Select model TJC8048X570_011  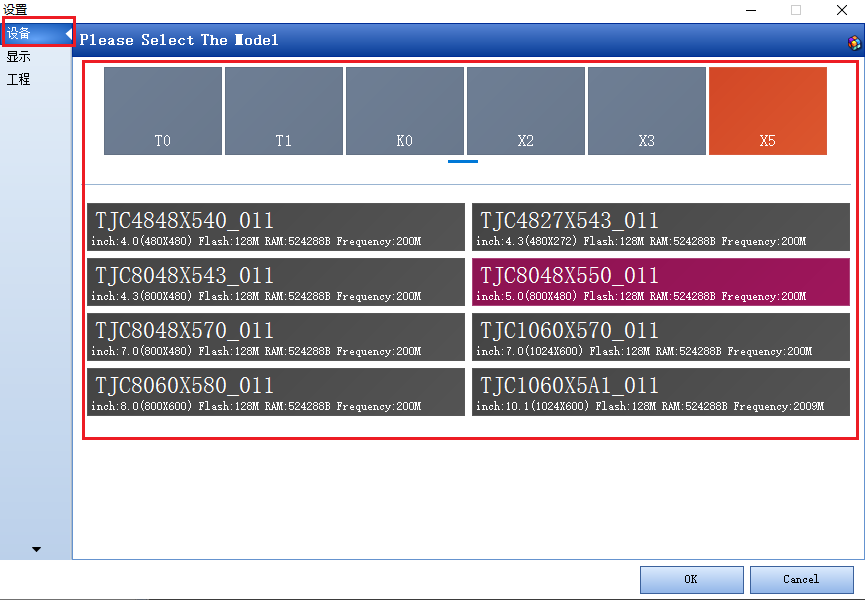[x=276, y=337]
